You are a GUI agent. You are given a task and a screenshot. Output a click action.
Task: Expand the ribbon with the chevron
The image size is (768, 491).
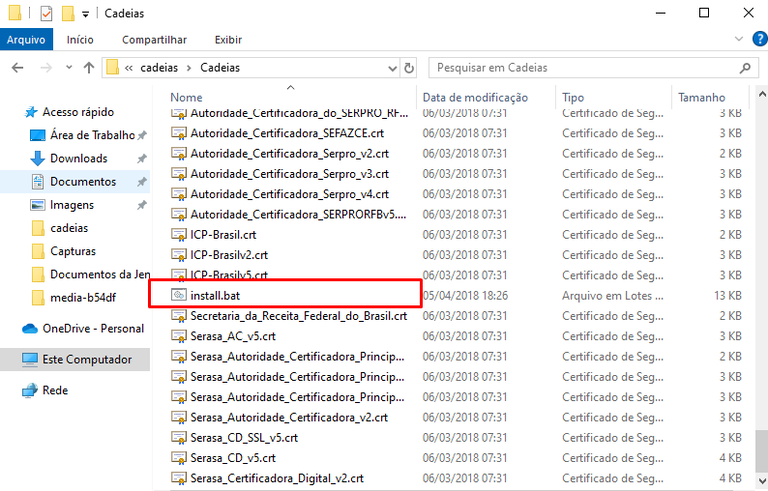738,40
